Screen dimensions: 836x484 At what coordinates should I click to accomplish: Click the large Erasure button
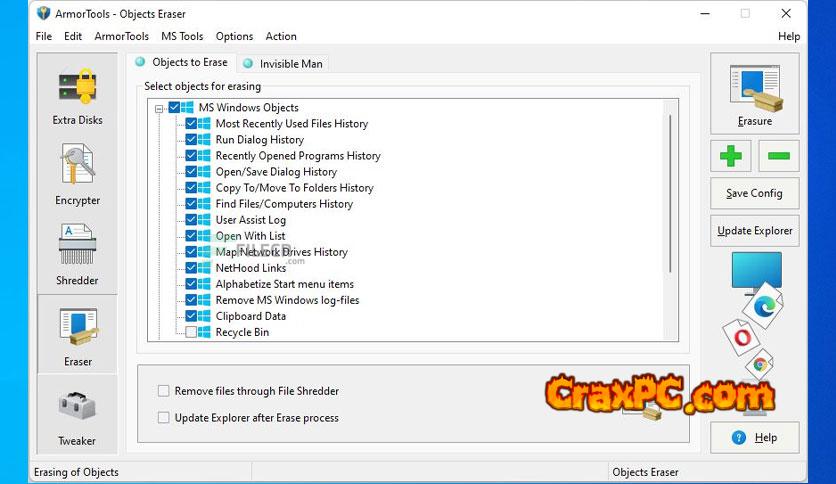[754, 93]
